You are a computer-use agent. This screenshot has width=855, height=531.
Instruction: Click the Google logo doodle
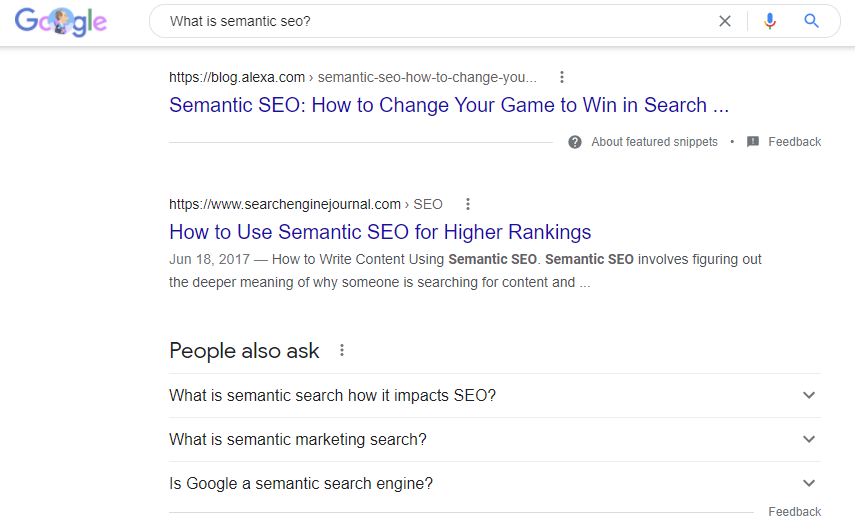coord(61,21)
